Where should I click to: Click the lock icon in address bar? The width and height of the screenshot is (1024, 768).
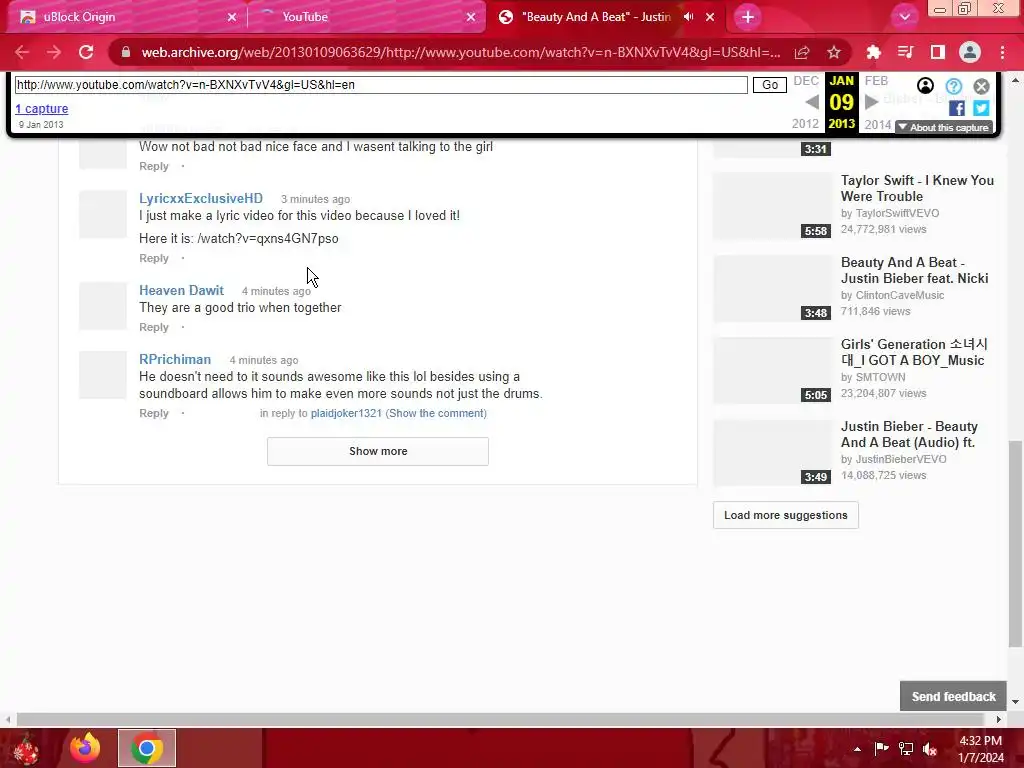pos(126,52)
